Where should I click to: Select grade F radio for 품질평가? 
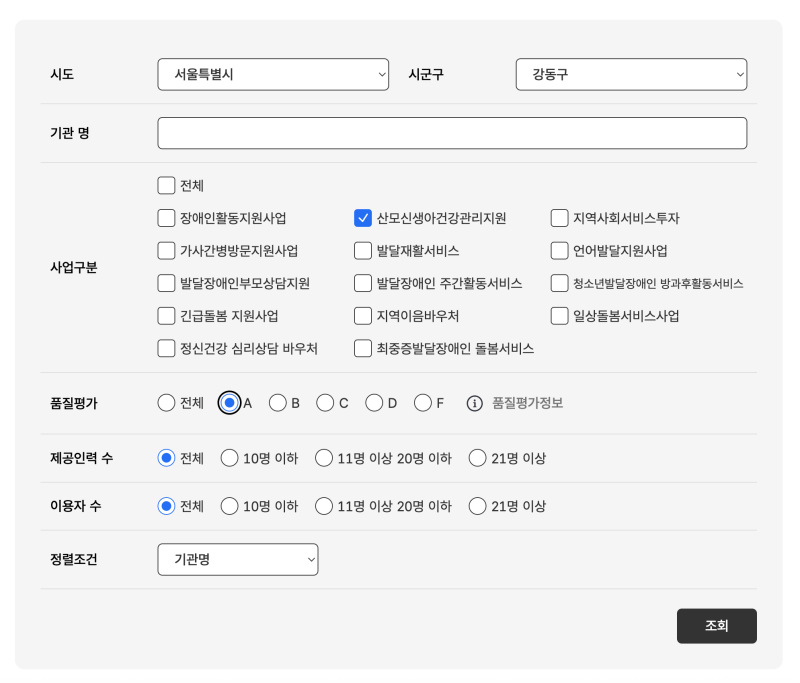423,403
